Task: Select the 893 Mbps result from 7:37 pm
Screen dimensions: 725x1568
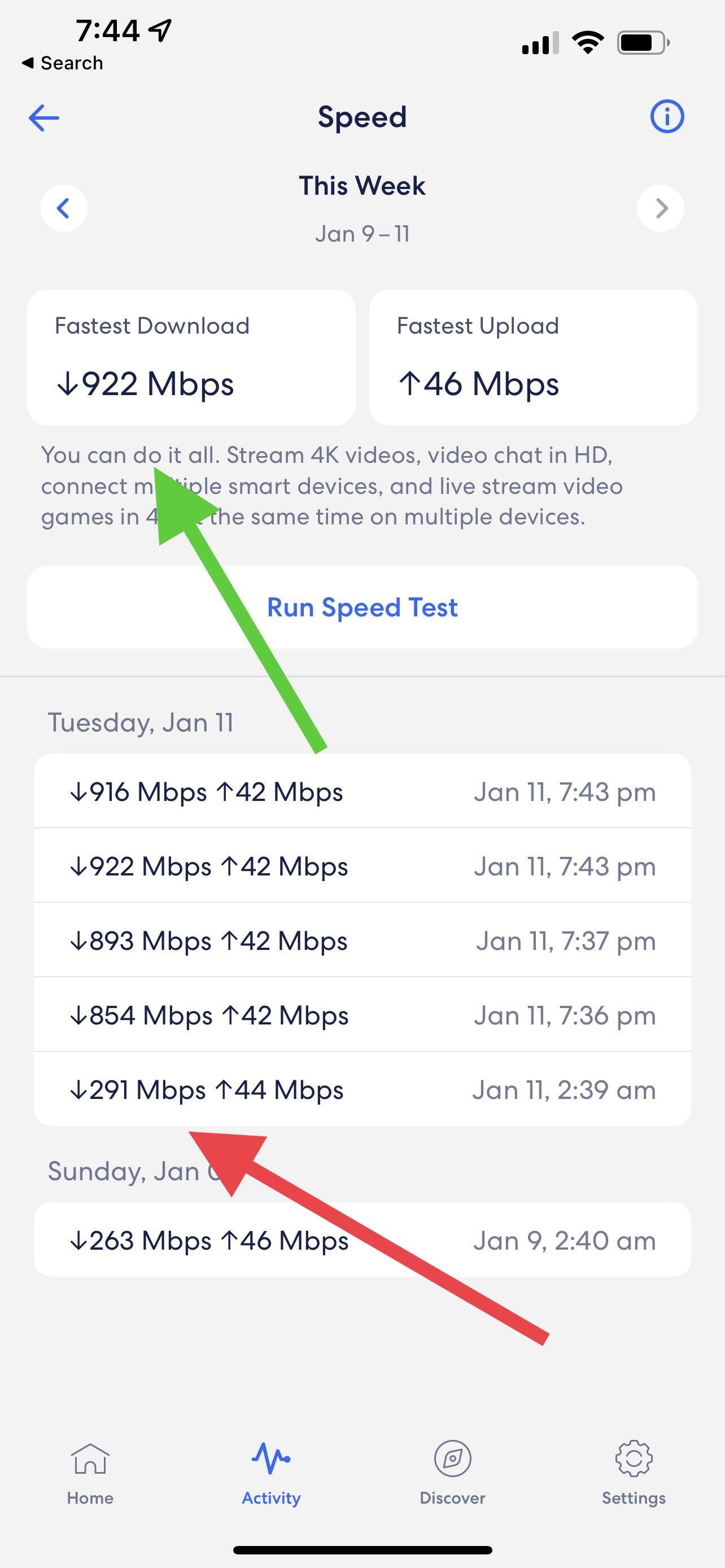Action: point(362,940)
